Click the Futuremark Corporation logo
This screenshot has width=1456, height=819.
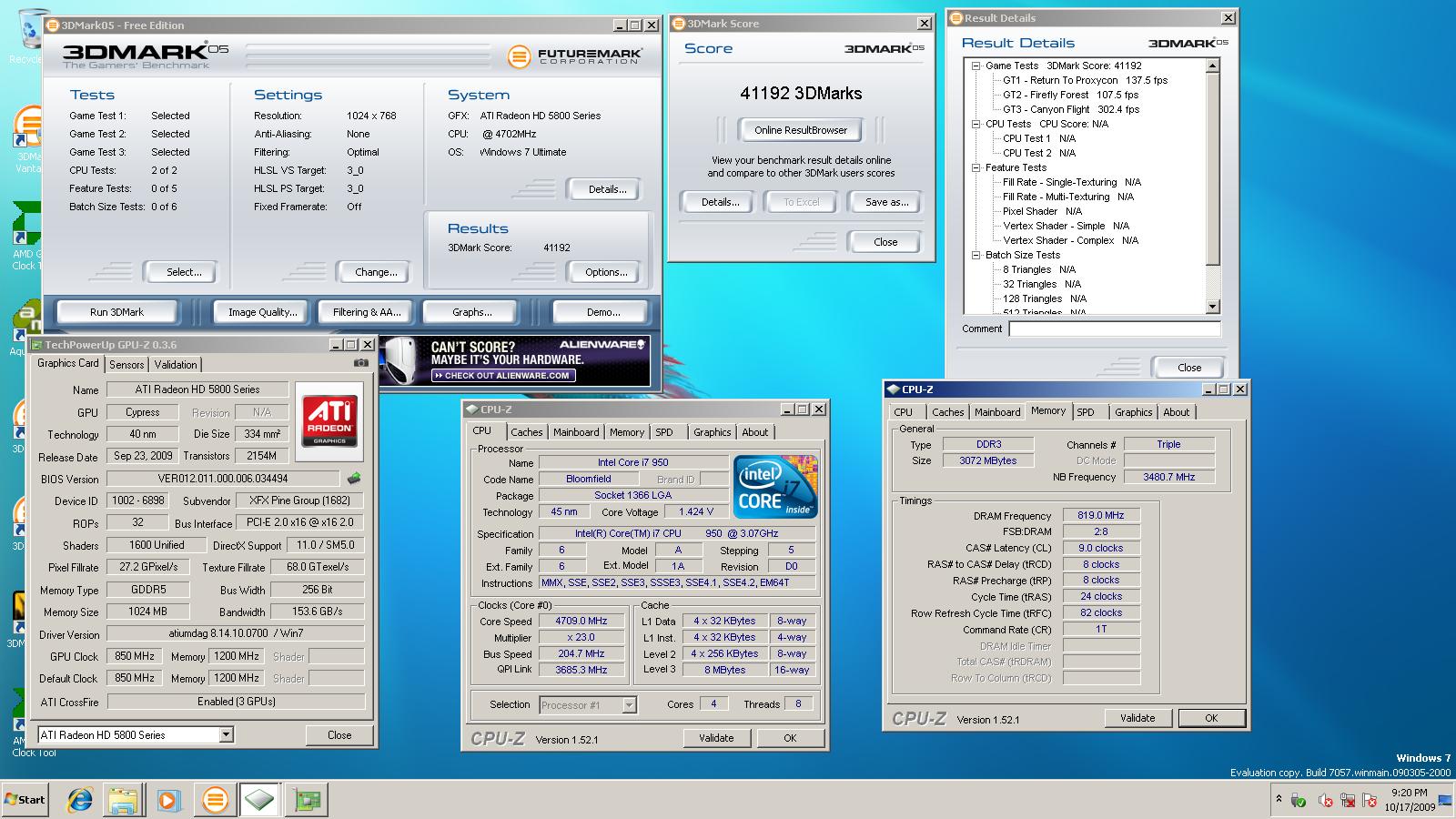click(575, 56)
